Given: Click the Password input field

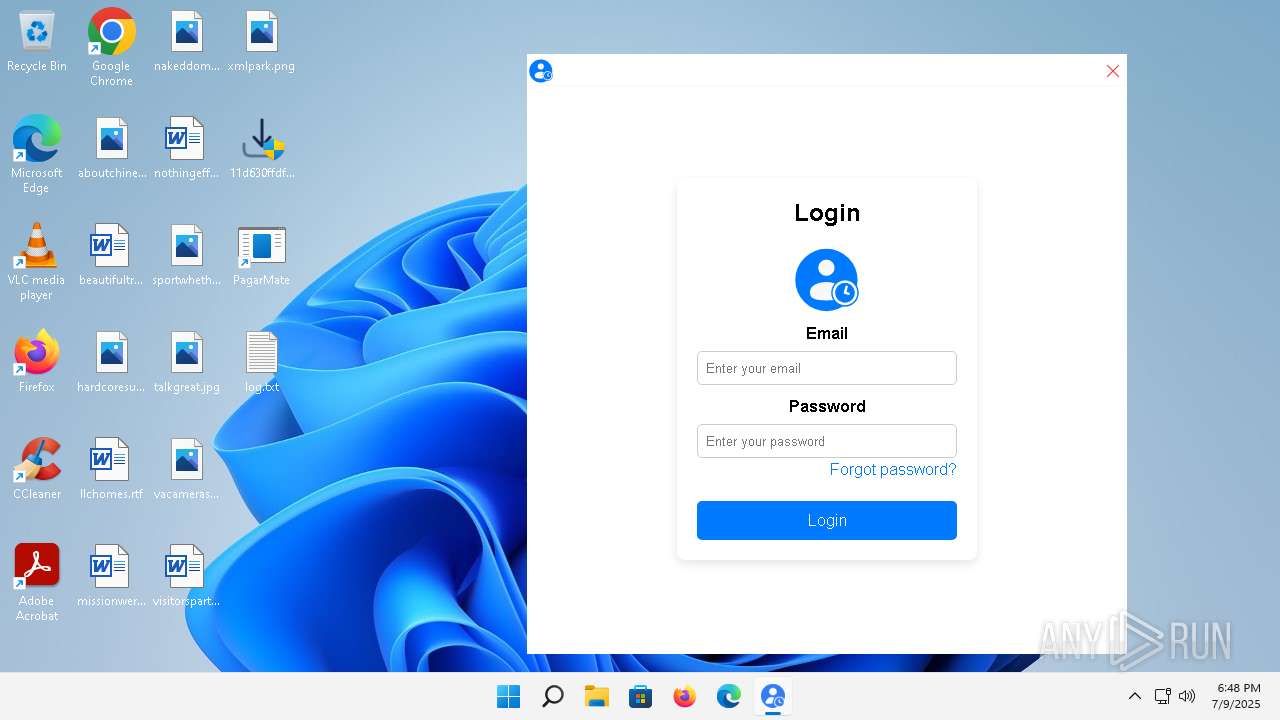Looking at the screenshot, I should [826, 441].
